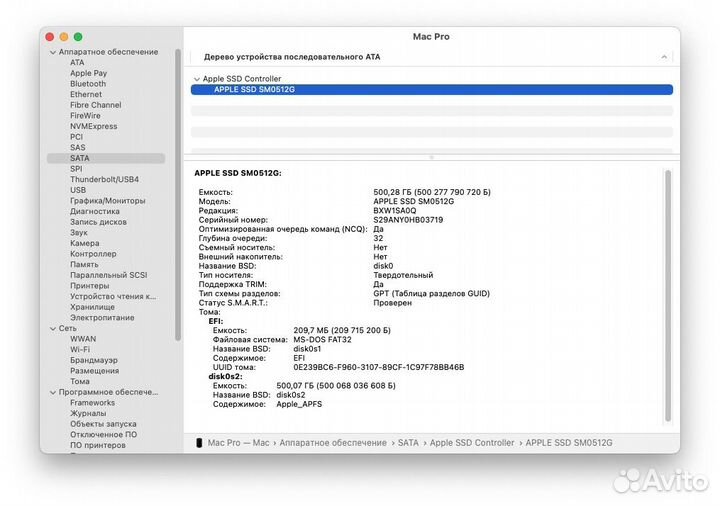Image resolution: width=720 pixels, height=506 pixels.
Task: Collapse the Apple SSD Controller tree node
Action: coord(197,79)
